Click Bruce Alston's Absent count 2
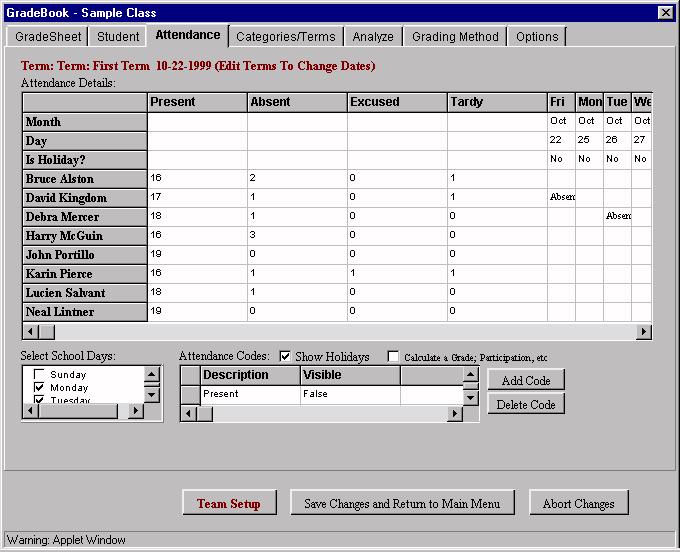 click(x=297, y=178)
